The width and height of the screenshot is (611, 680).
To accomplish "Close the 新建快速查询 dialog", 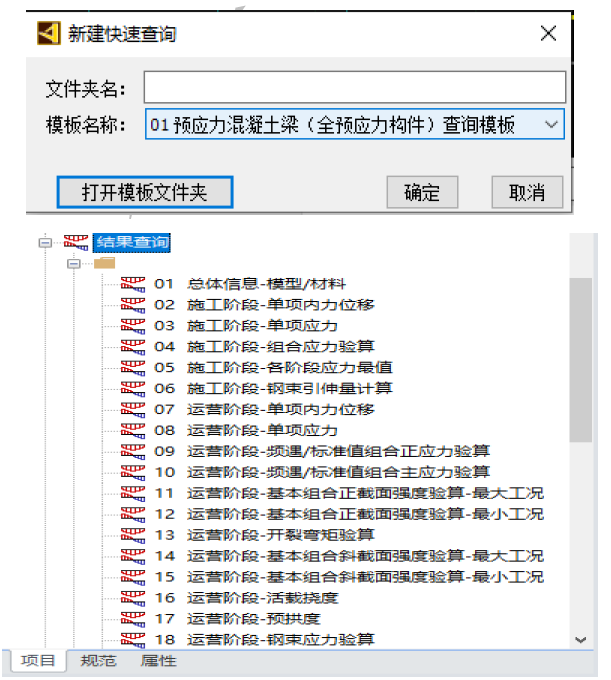I will [x=548, y=33].
